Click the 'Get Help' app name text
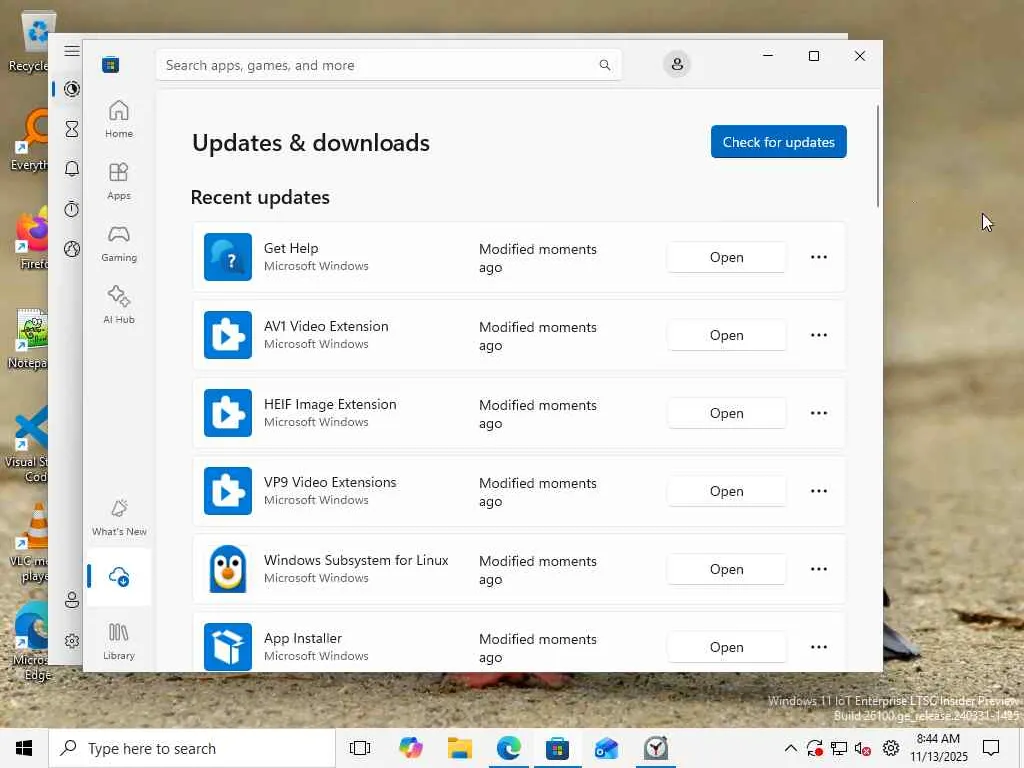This screenshot has height=768, width=1024. click(x=291, y=248)
